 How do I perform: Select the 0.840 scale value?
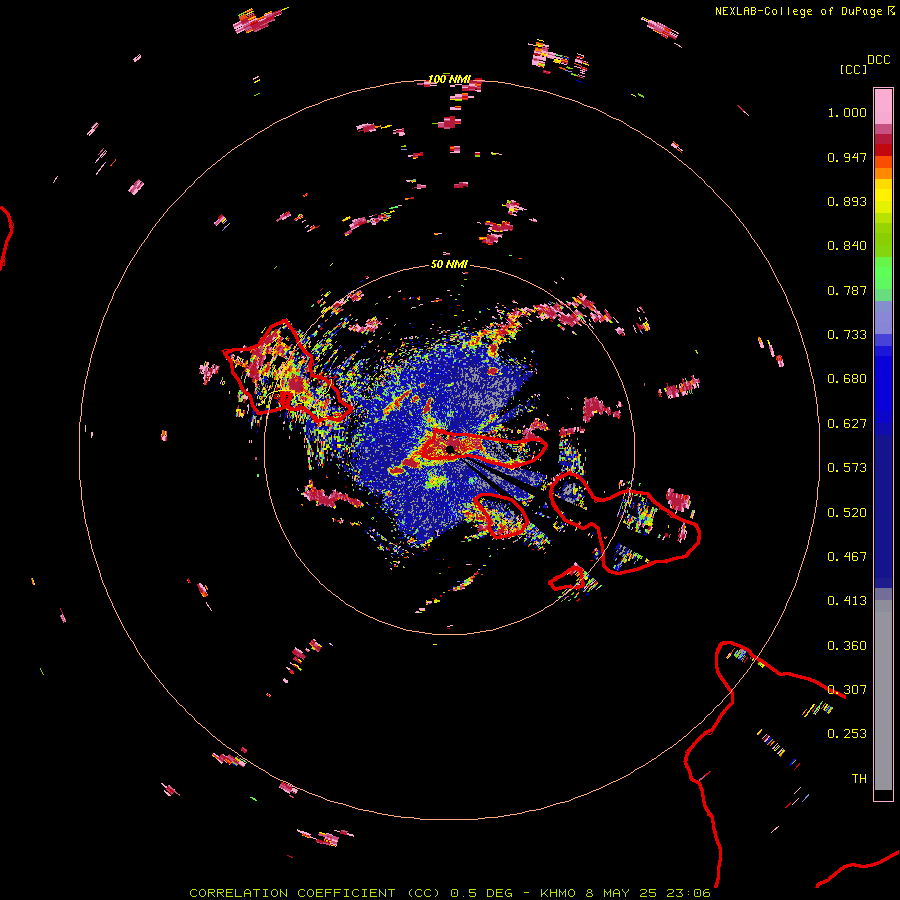tap(847, 246)
